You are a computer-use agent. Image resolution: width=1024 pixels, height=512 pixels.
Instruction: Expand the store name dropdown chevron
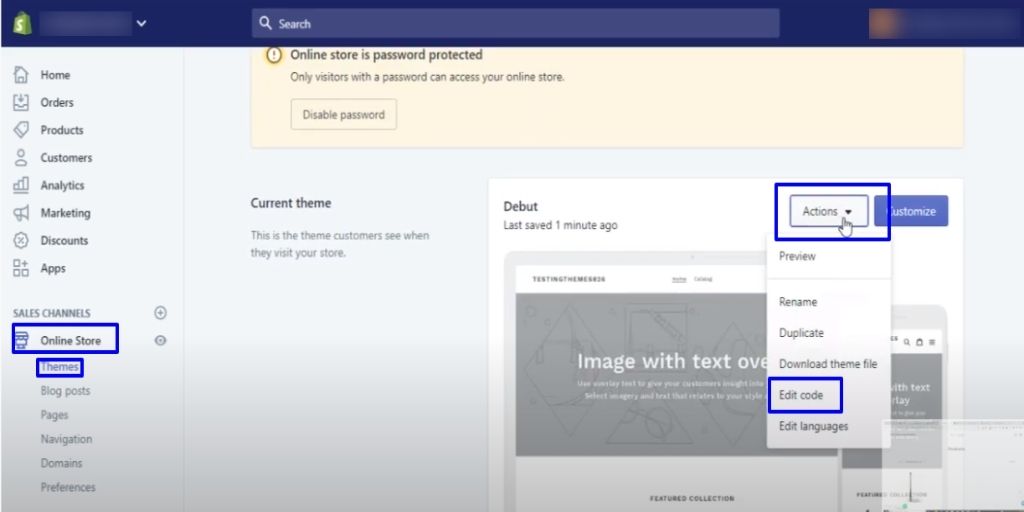(141, 24)
